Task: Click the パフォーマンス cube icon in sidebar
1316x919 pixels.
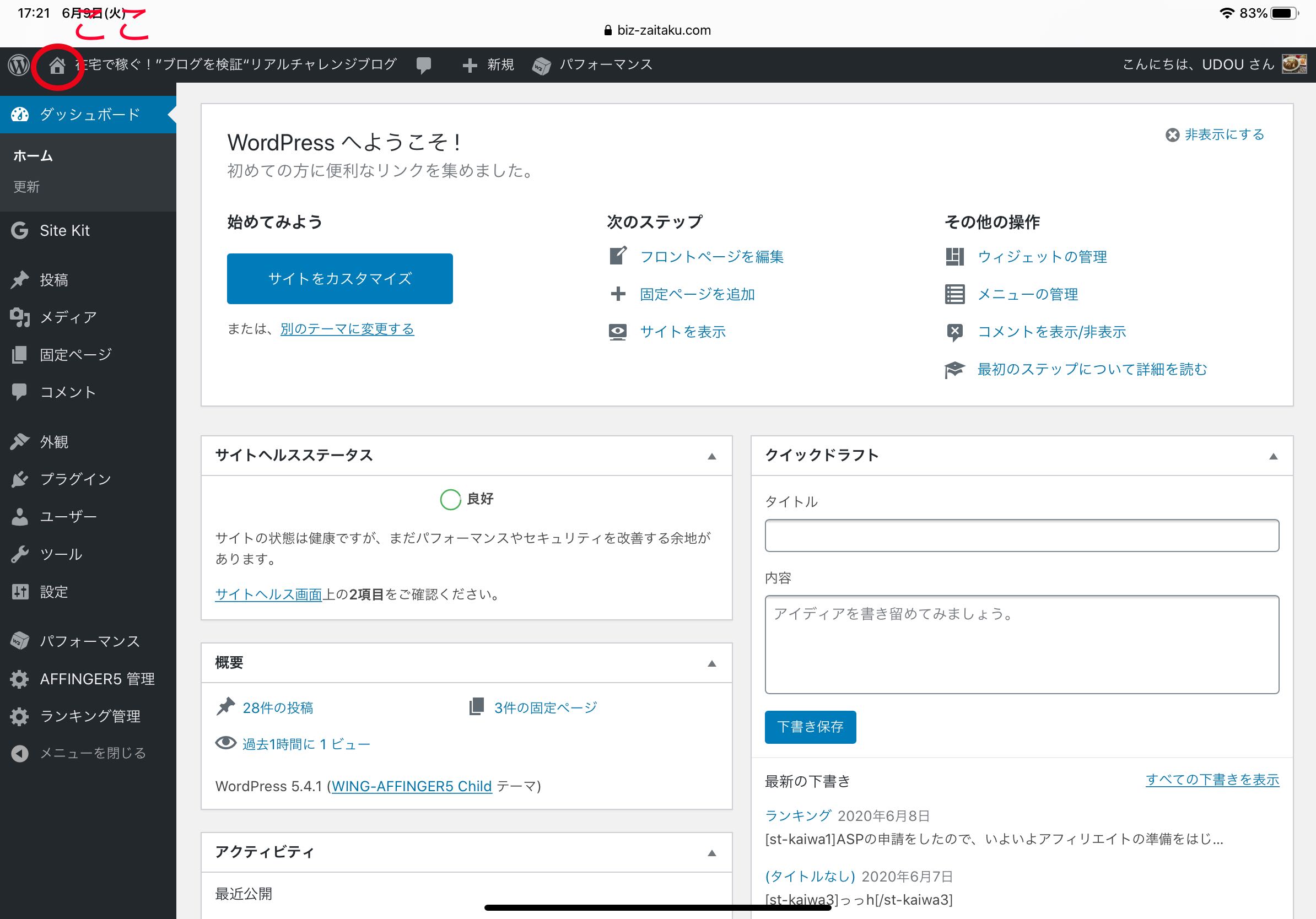Action: pyautogui.click(x=19, y=641)
